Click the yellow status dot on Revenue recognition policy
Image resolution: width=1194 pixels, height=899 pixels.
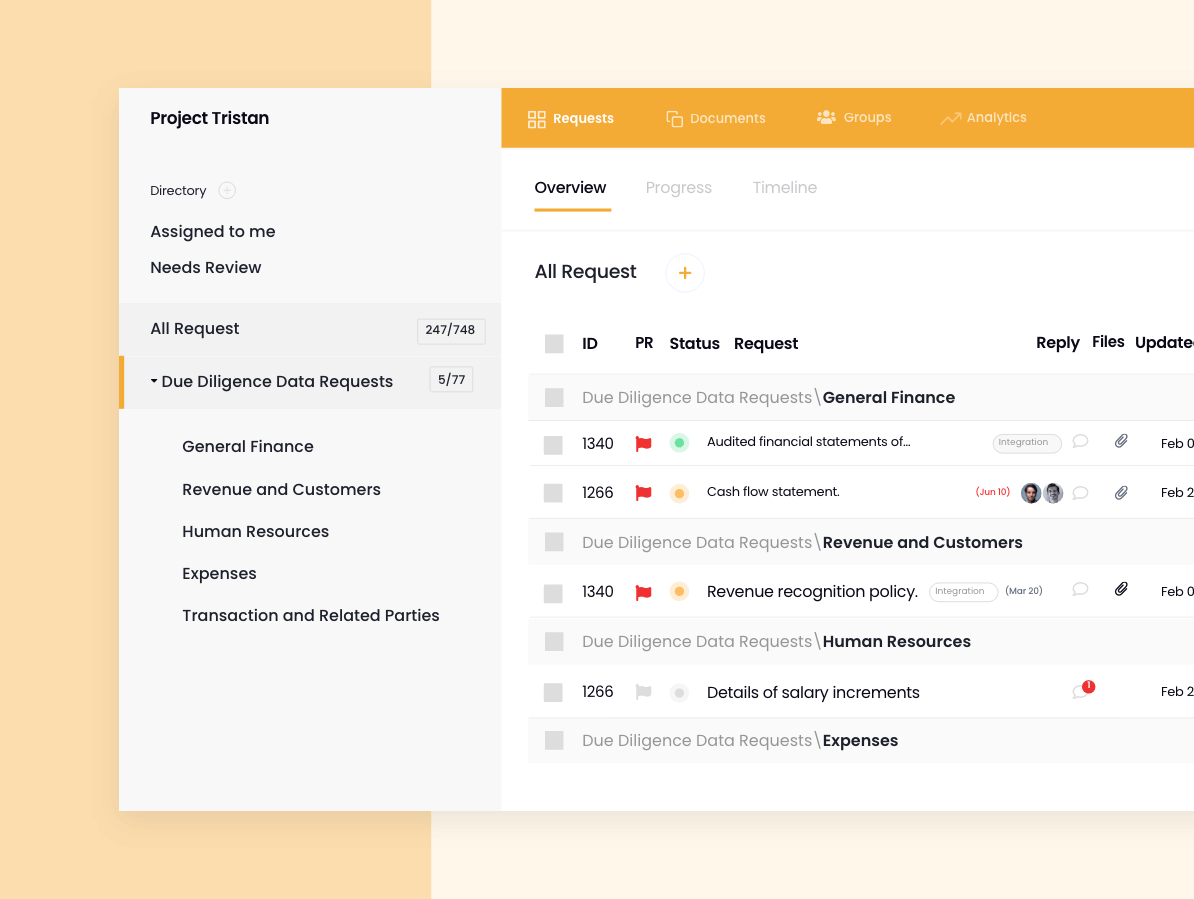point(680,591)
